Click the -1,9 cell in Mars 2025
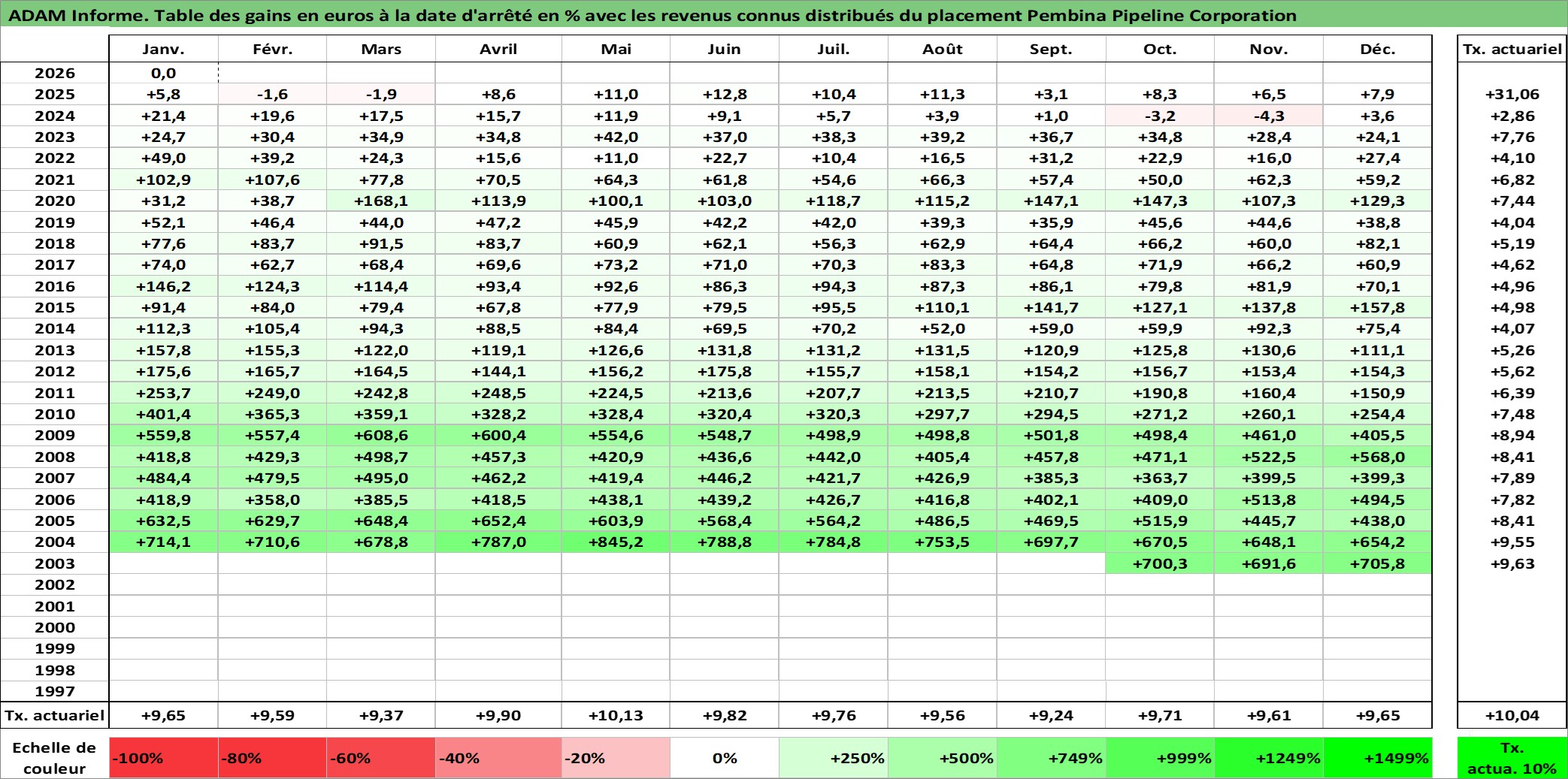 tap(381, 94)
